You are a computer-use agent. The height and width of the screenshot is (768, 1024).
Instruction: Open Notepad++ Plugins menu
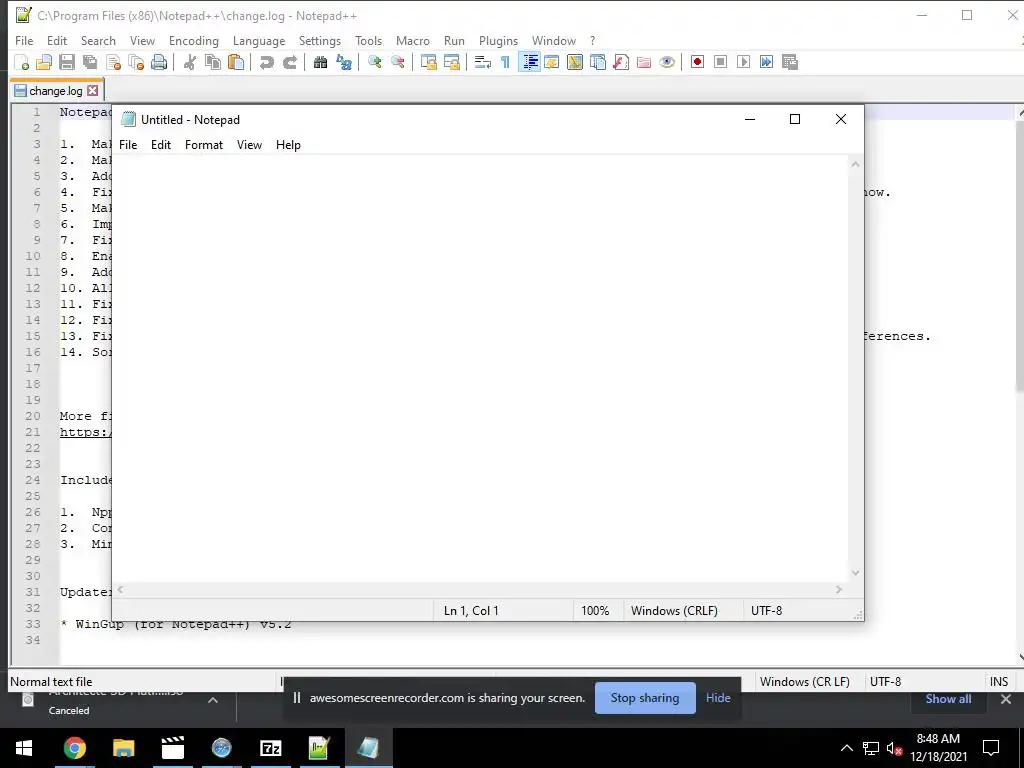498,40
